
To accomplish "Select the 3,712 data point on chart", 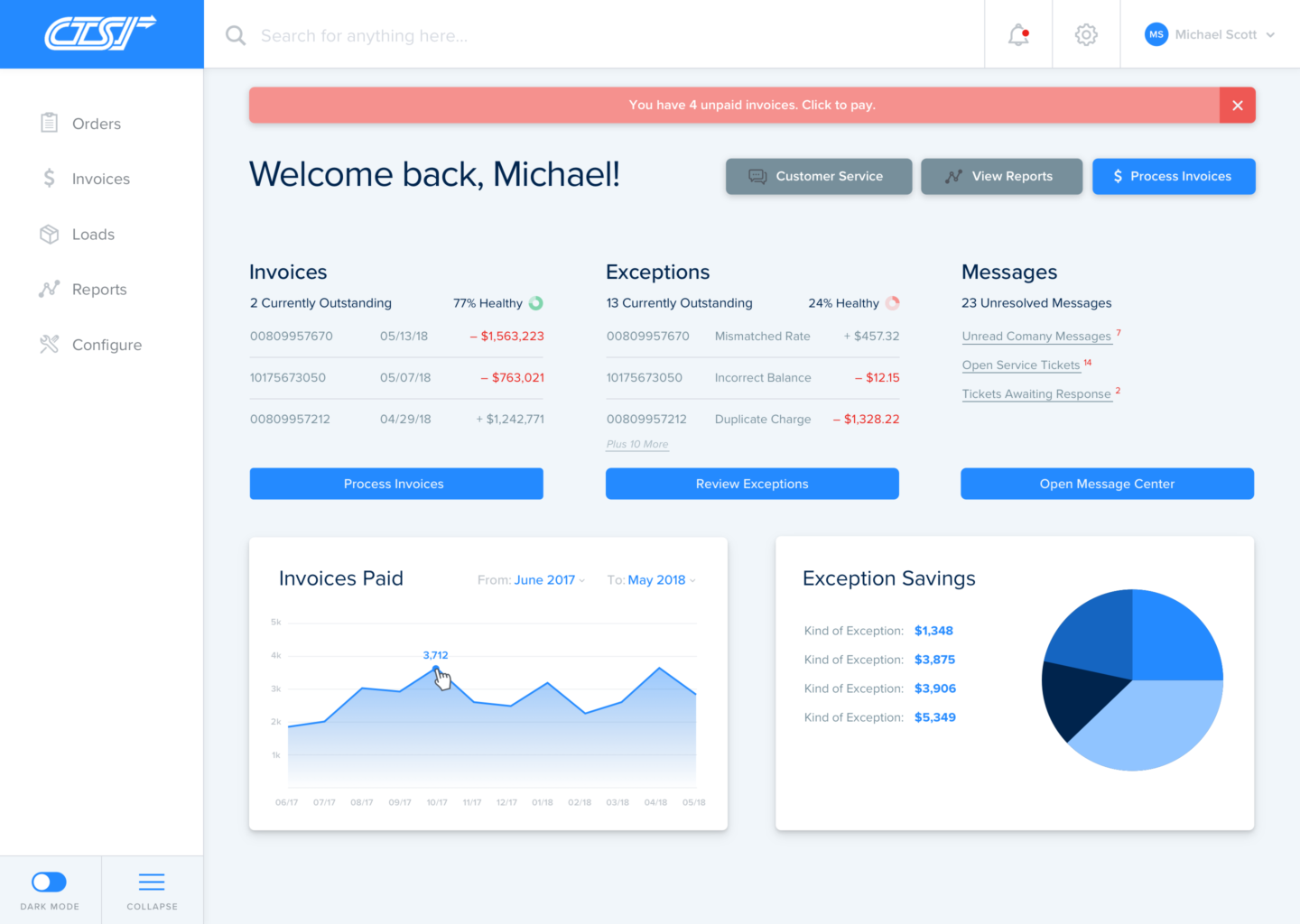I will 436,670.
